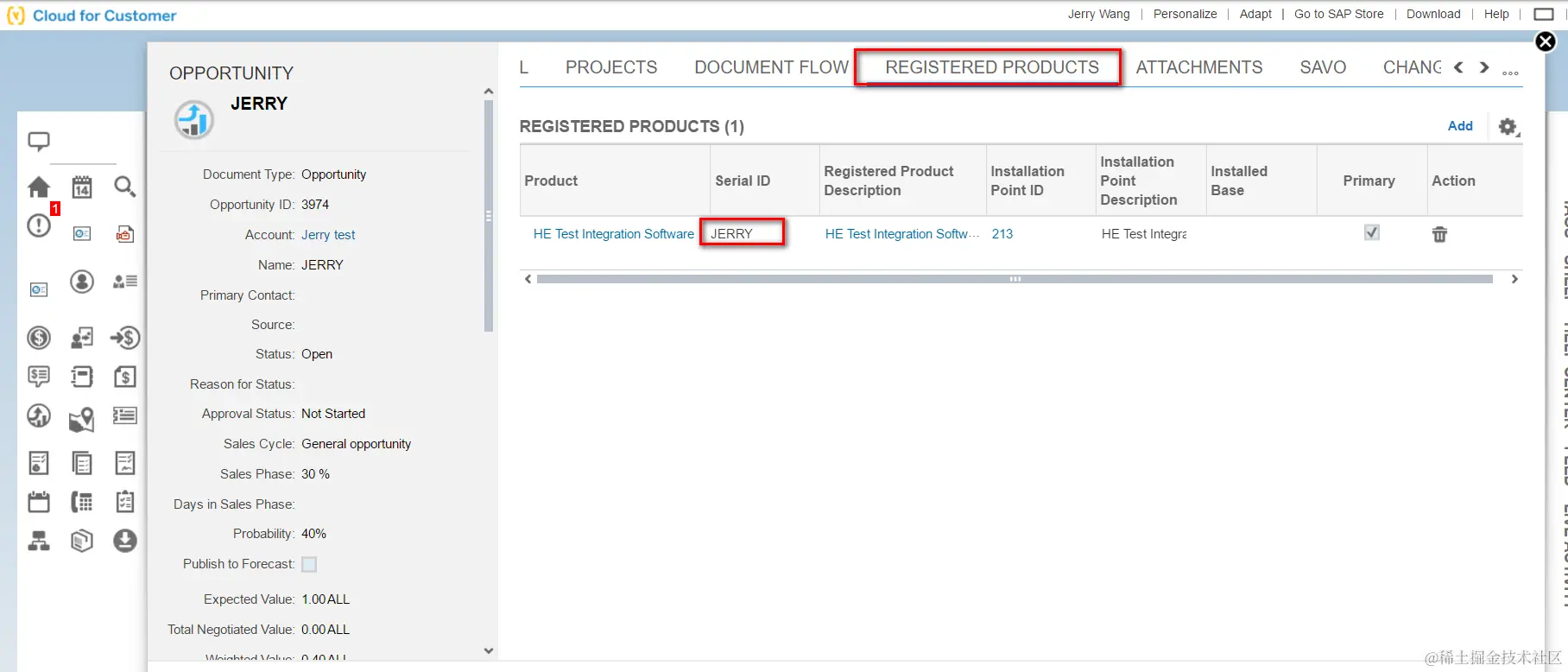Click the opportunity chart icon beside JERRY
Image resolution: width=1568 pixels, height=672 pixels.
(194, 119)
